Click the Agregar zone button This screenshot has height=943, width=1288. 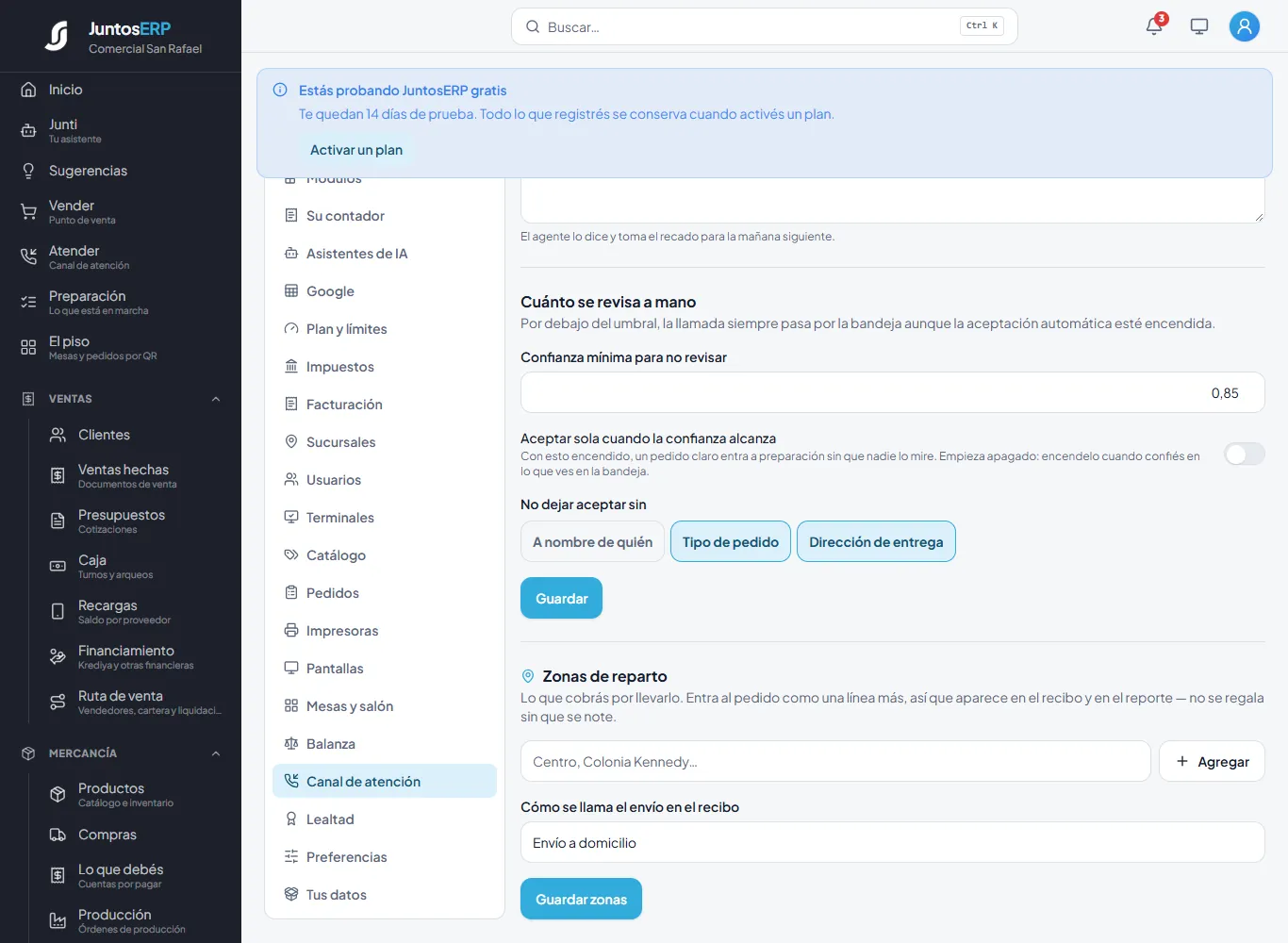pyautogui.click(x=1212, y=761)
